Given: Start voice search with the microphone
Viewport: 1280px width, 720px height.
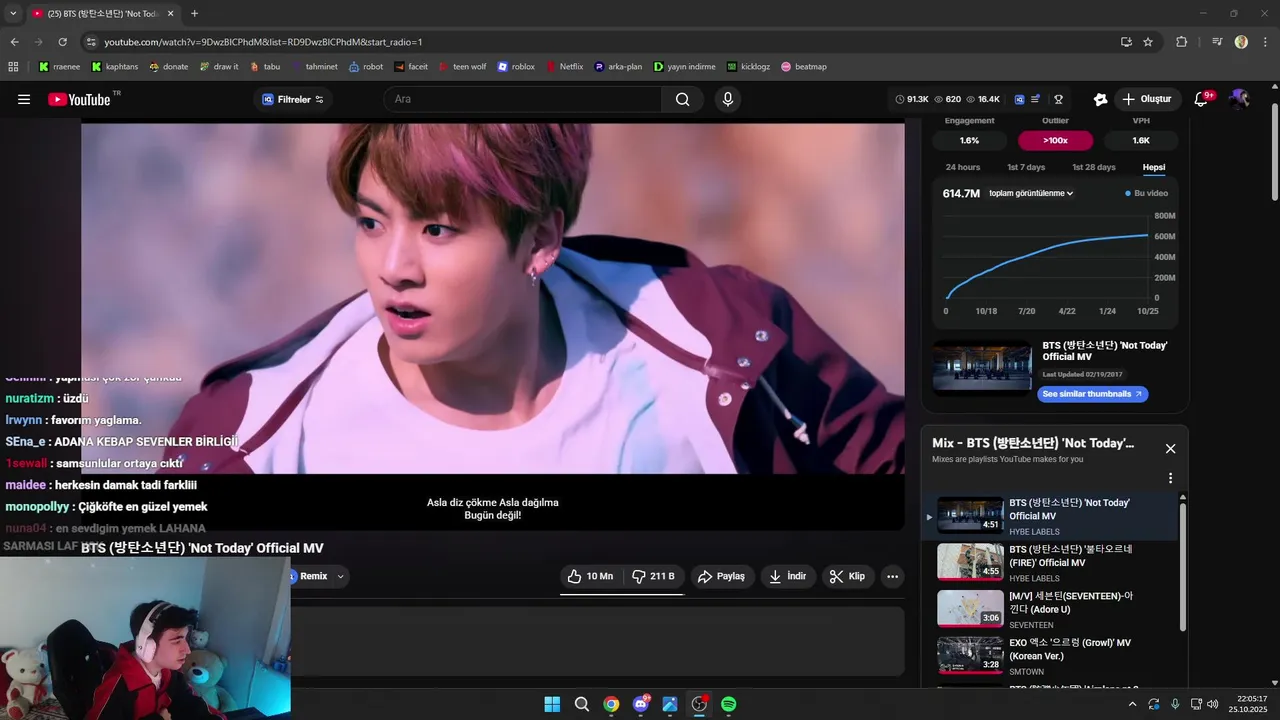Looking at the screenshot, I should click(x=728, y=99).
